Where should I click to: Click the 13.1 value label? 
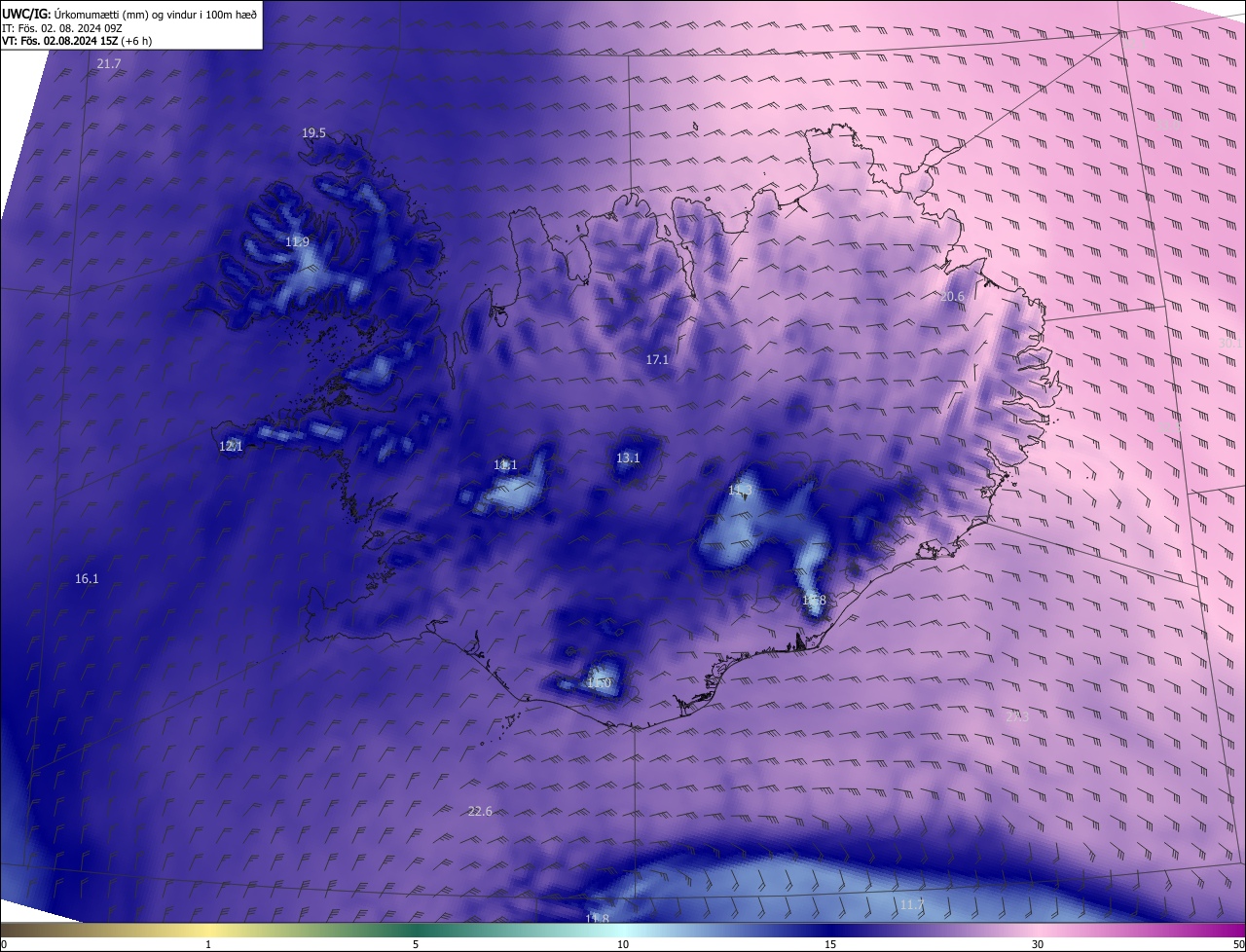(628, 458)
